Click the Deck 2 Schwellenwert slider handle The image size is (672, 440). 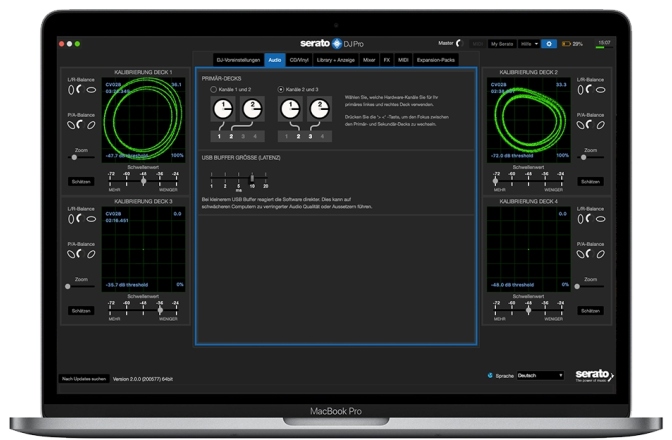pyautogui.click(x=496, y=181)
